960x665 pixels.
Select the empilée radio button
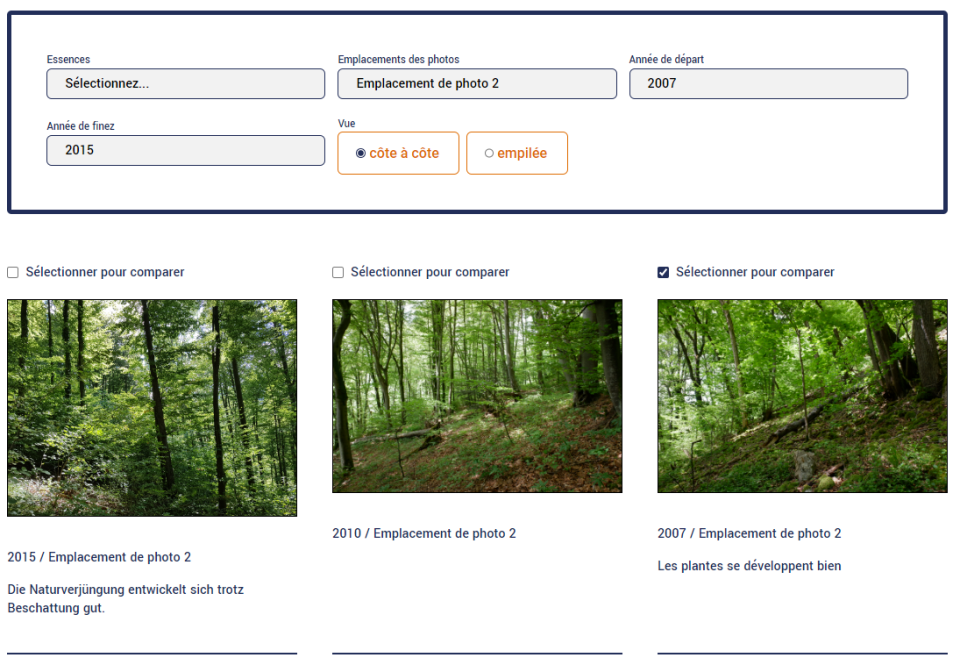point(489,153)
